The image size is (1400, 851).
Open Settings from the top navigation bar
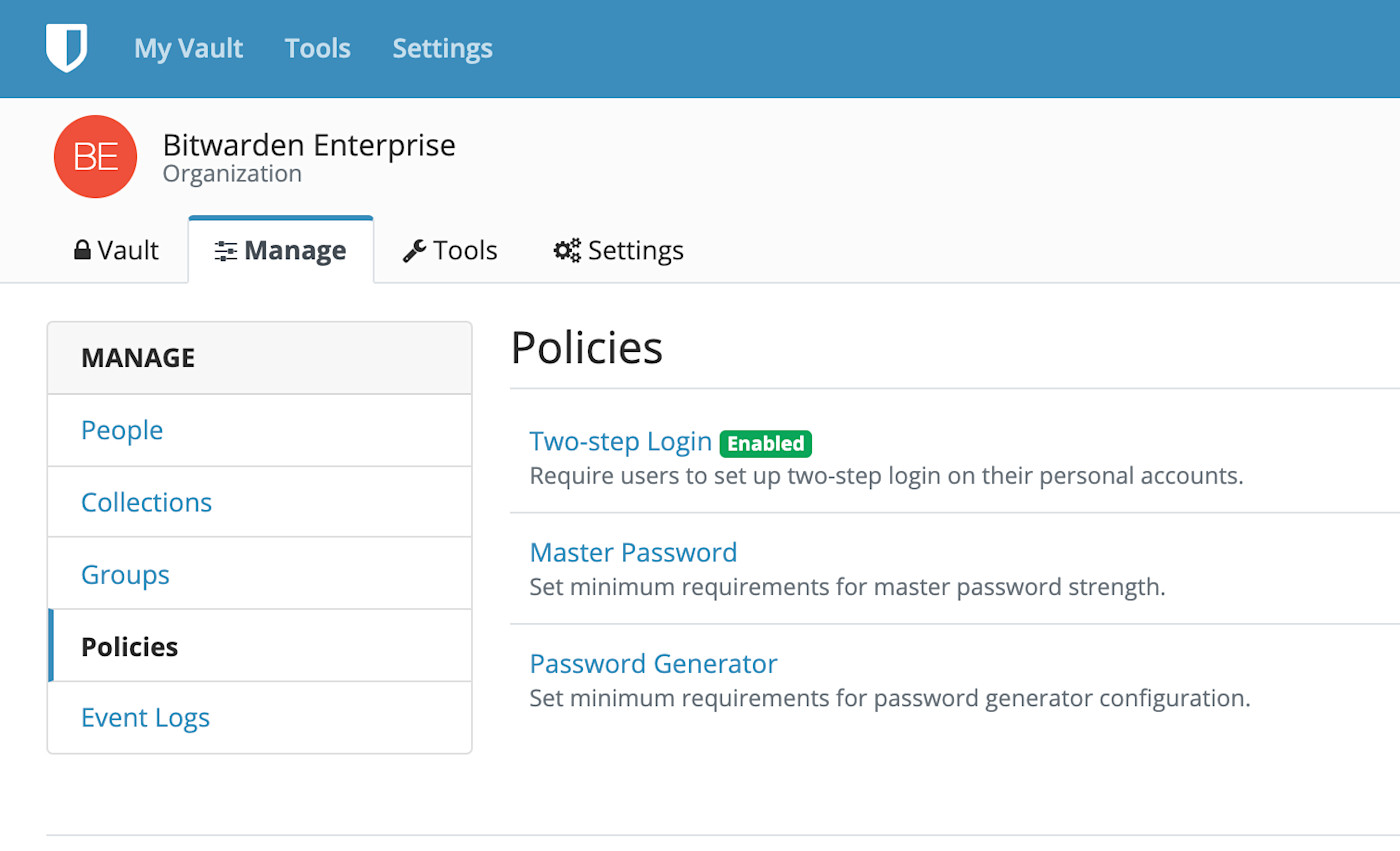[442, 47]
